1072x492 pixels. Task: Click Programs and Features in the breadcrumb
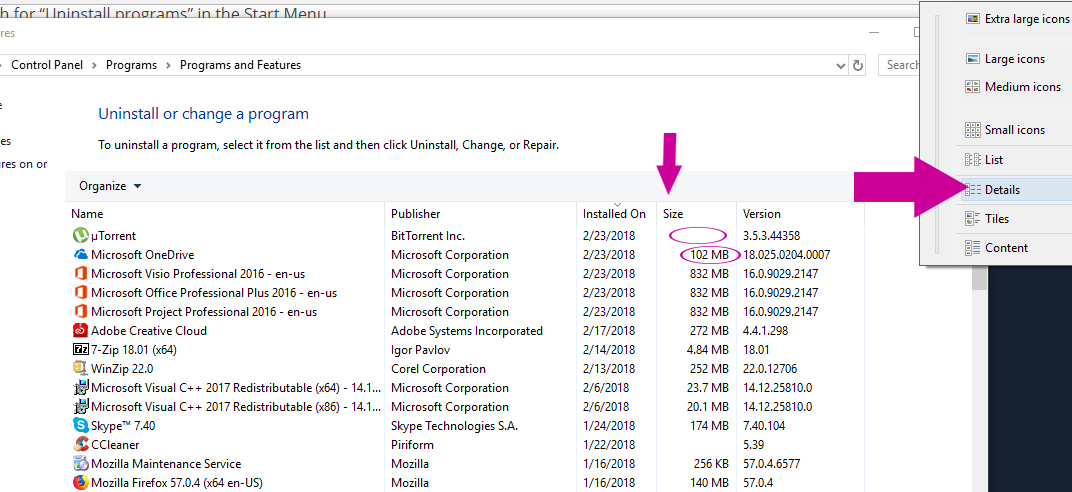point(240,66)
